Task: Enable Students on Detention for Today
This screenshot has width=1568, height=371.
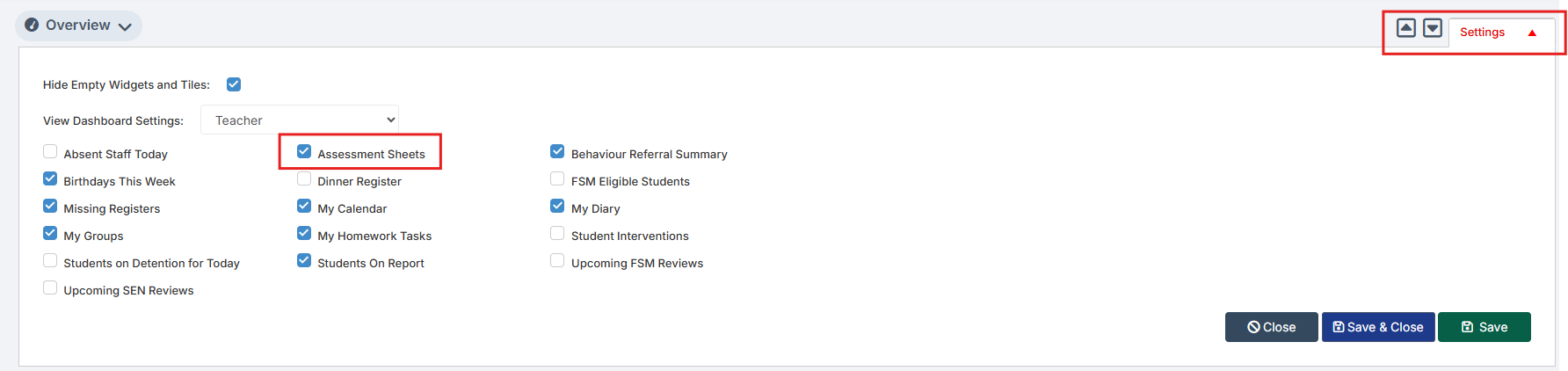Action: [50, 261]
